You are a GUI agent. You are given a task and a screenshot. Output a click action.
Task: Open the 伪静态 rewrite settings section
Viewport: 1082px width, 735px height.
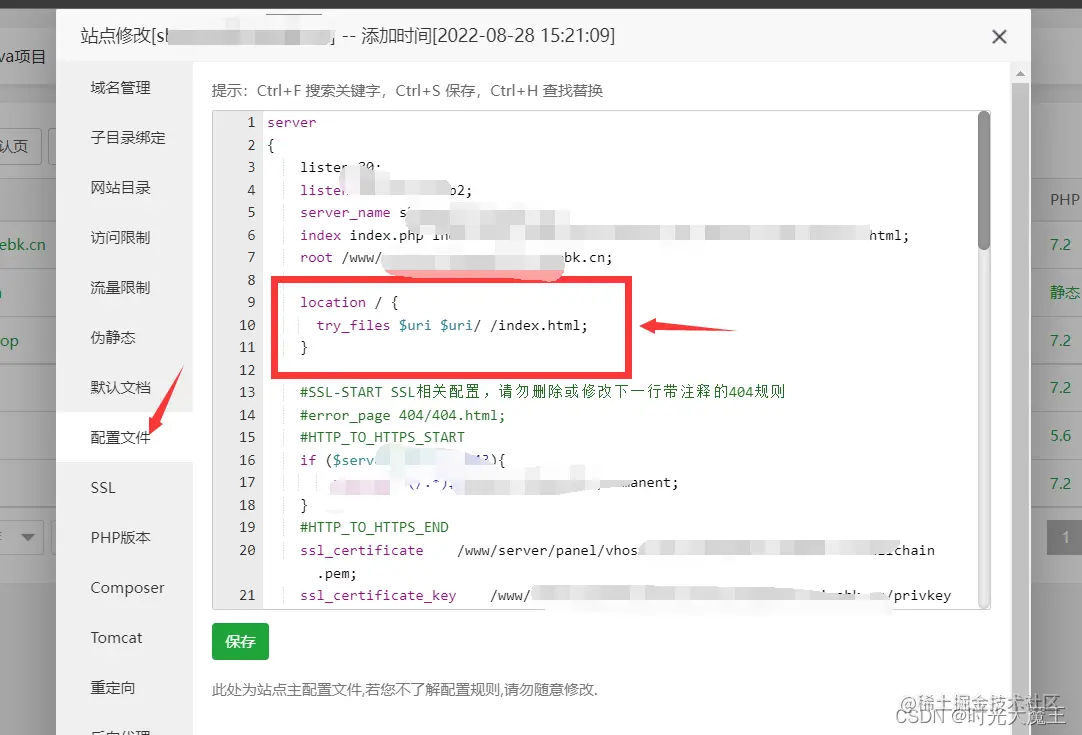tap(113, 337)
